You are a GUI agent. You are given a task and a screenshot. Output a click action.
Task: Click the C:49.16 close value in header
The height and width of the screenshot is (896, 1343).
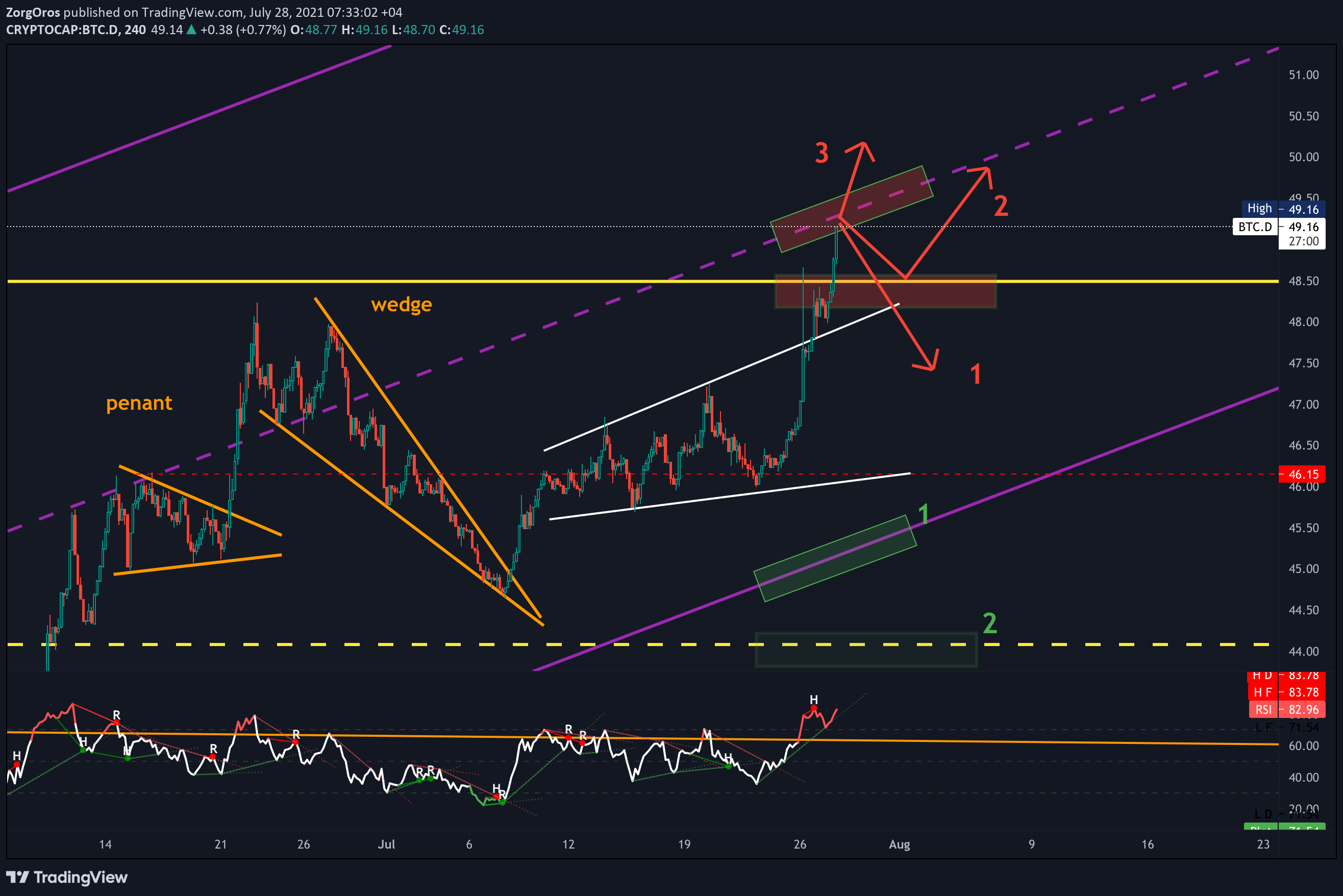point(462,30)
